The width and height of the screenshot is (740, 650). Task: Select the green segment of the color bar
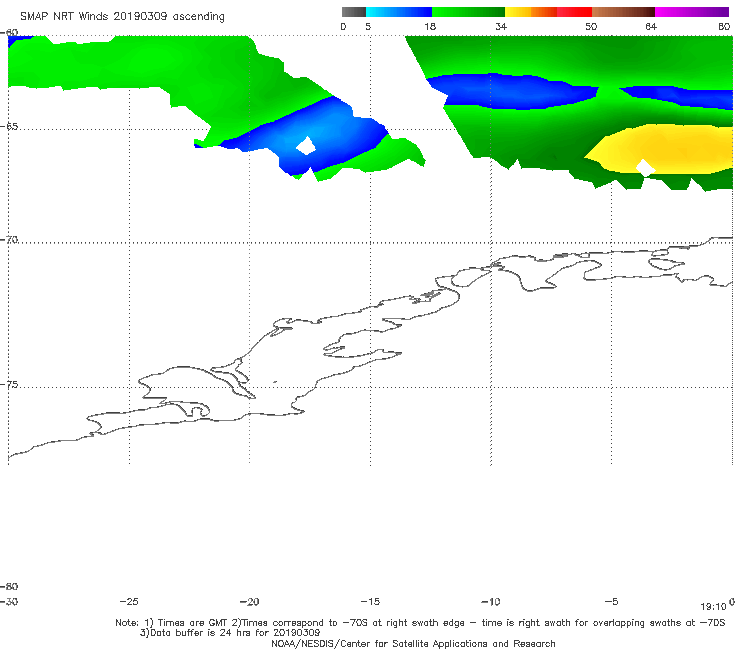468,12
